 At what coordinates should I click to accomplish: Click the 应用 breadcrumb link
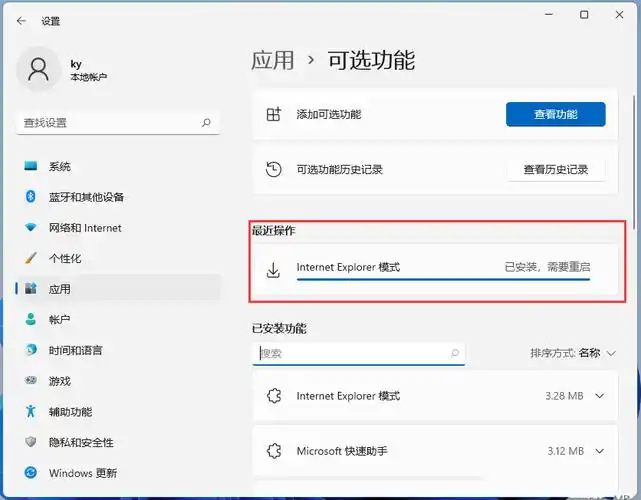click(x=273, y=60)
